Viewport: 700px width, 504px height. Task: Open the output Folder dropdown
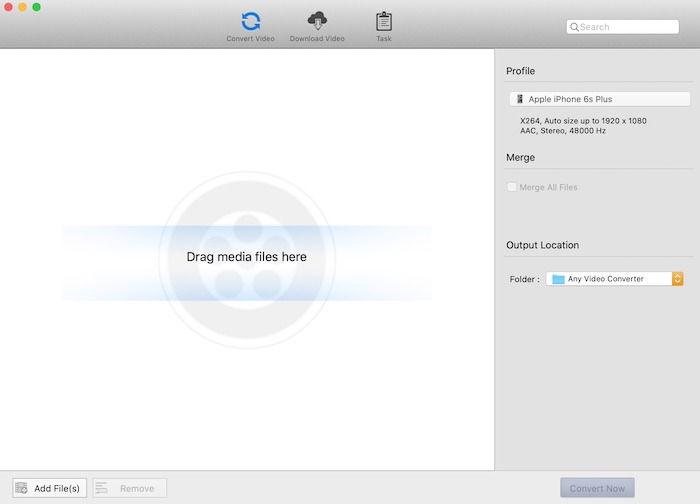[x=614, y=279]
